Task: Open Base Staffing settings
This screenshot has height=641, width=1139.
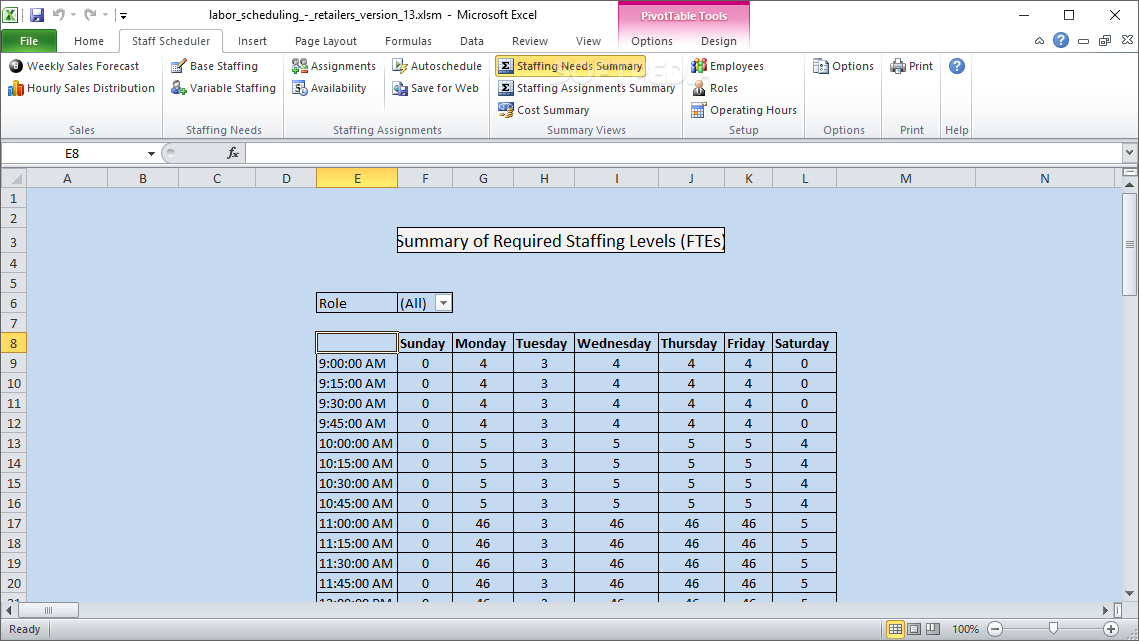Action: (214, 66)
